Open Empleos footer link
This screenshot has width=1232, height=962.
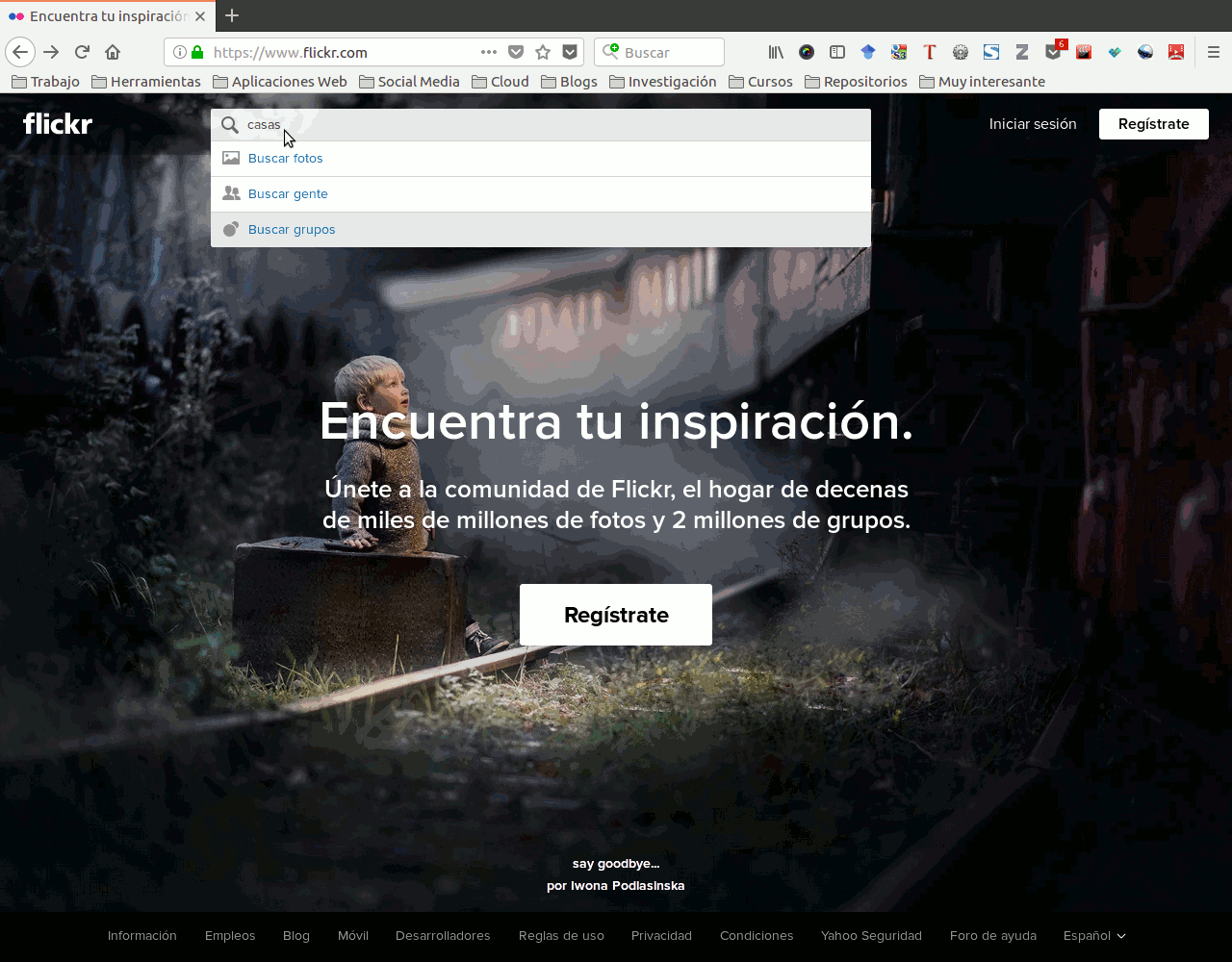click(230, 935)
